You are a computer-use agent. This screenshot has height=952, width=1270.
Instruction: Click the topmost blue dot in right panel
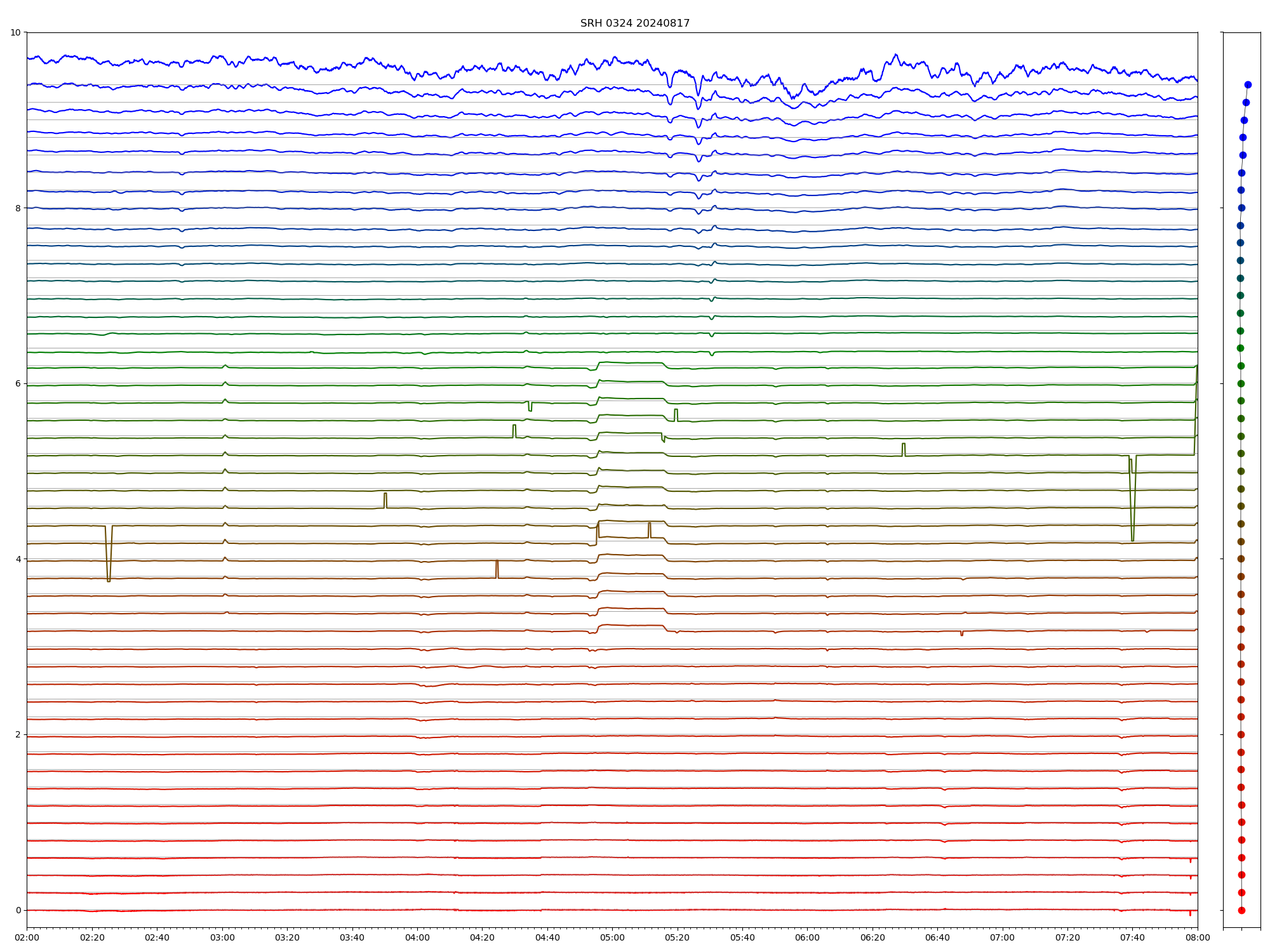(x=1248, y=84)
